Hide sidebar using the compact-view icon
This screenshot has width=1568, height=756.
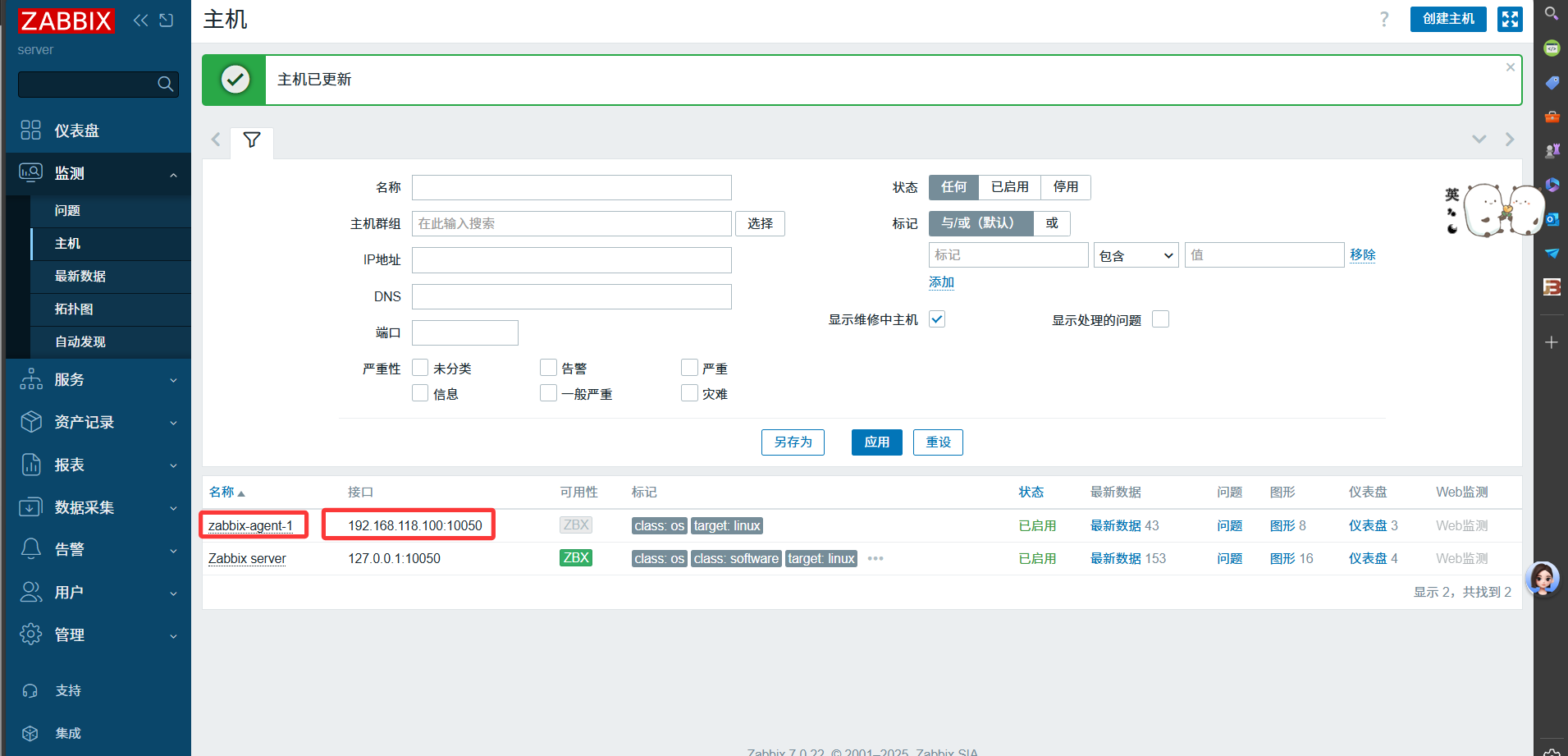coord(167,21)
